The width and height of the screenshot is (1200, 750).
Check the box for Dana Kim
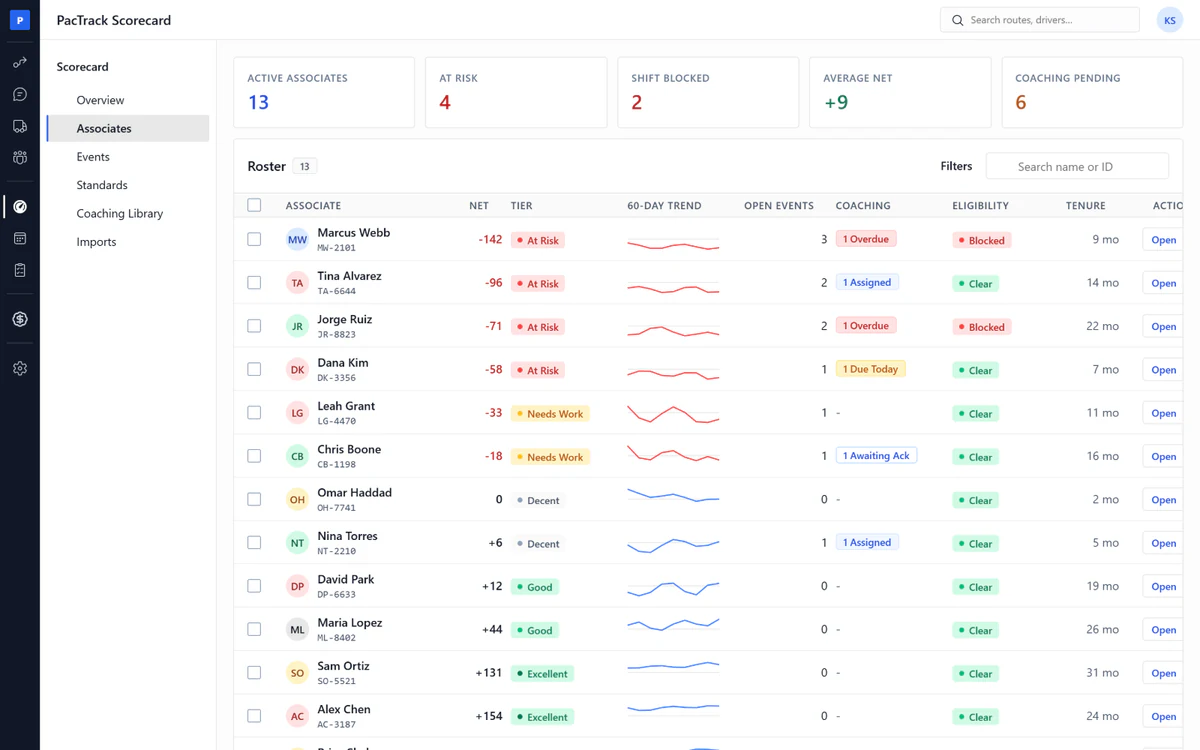click(254, 370)
